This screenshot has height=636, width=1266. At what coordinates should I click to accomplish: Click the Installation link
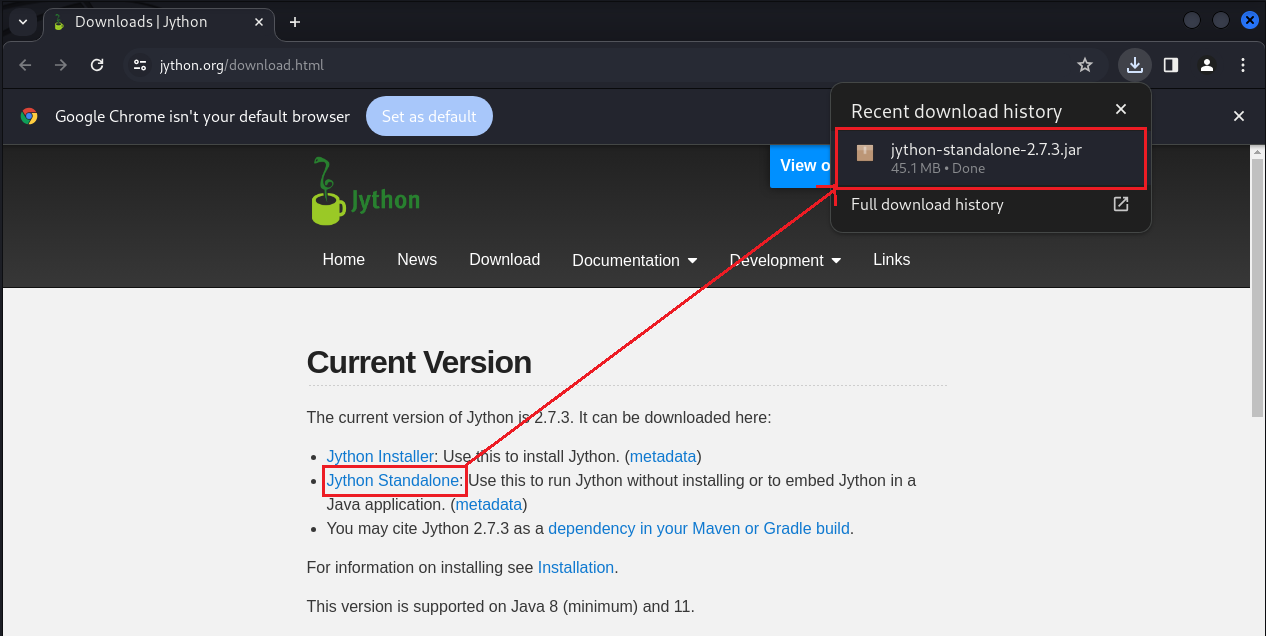click(576, 567)
